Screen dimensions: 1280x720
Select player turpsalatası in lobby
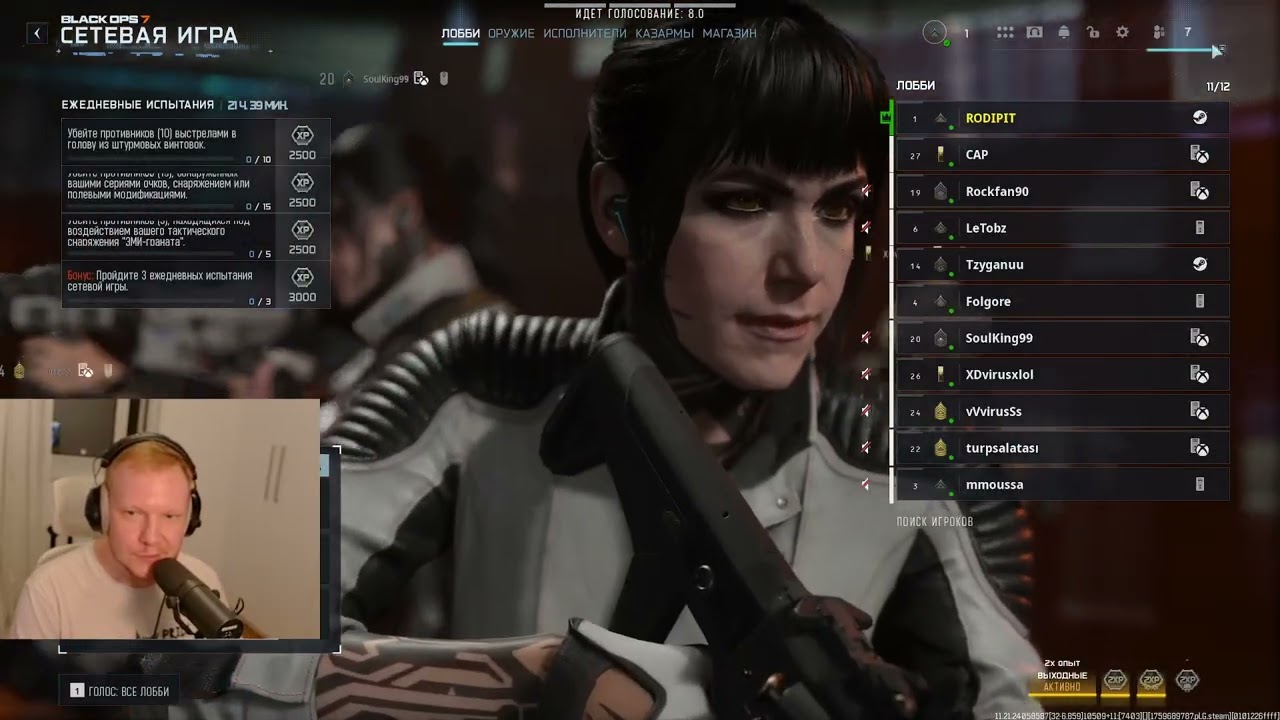point(1063,448)
